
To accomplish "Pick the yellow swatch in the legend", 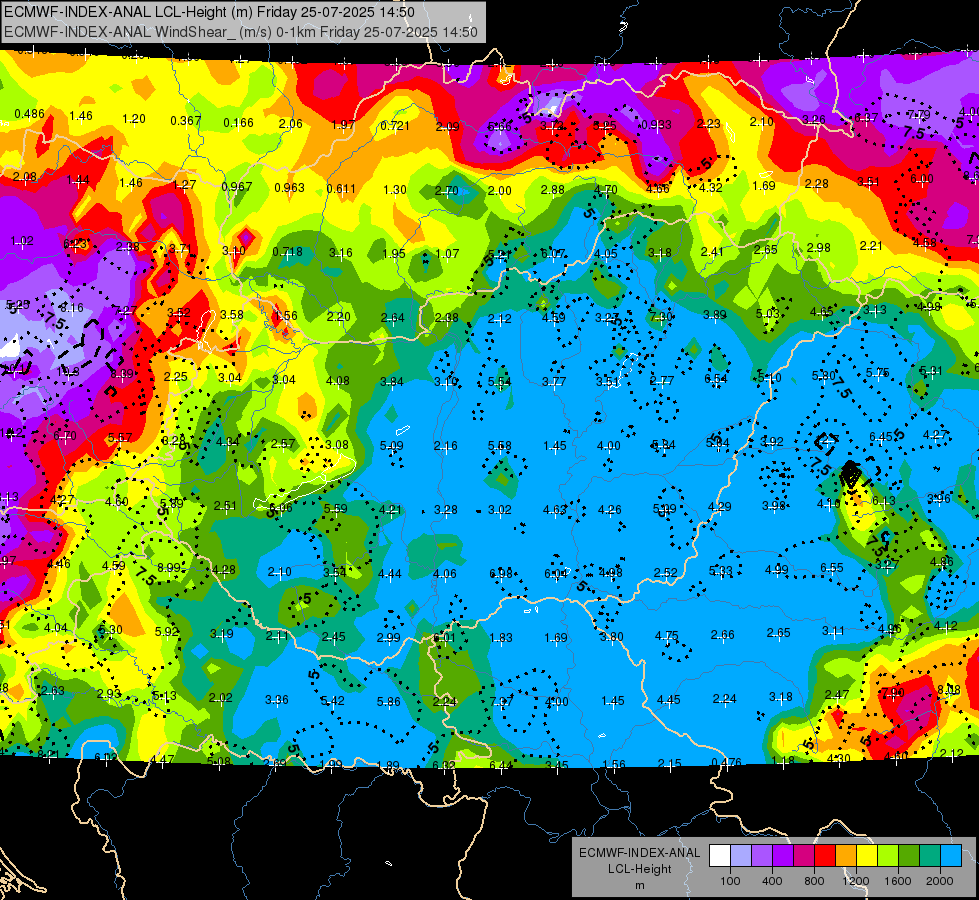I will (867, 856).
